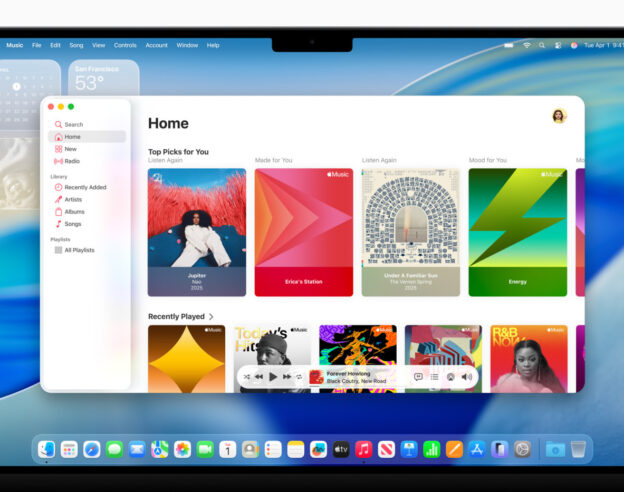Open the volume speaker control
The image size is (624, 492).
tap(466, 377)
